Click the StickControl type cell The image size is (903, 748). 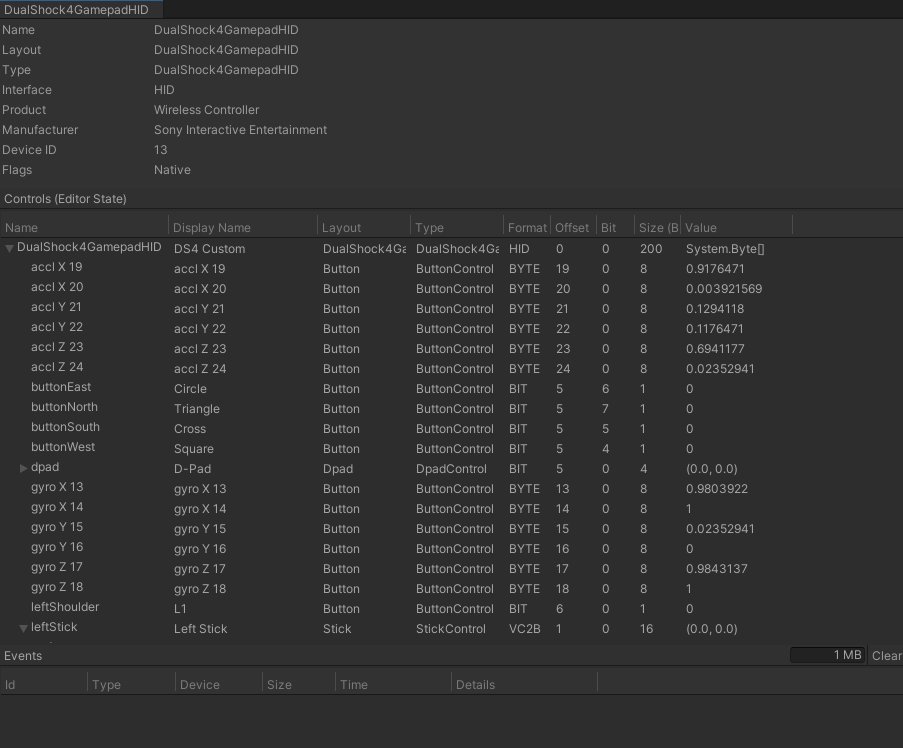(x=450, y=629)
